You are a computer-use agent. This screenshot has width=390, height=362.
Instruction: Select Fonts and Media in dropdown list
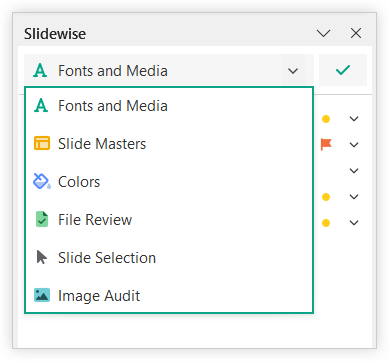click(x=169, y=106)
